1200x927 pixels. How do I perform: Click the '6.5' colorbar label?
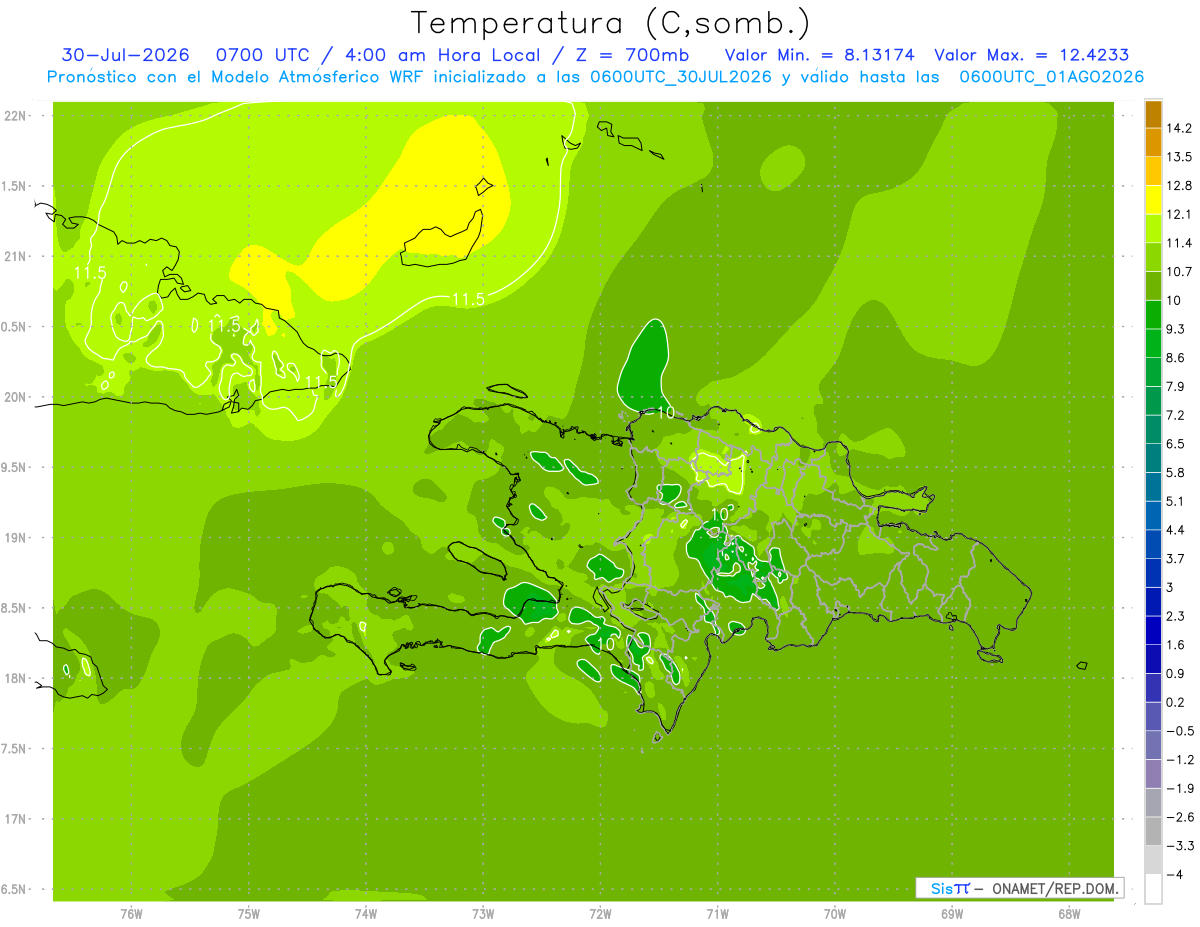[x=1175, y=444]
